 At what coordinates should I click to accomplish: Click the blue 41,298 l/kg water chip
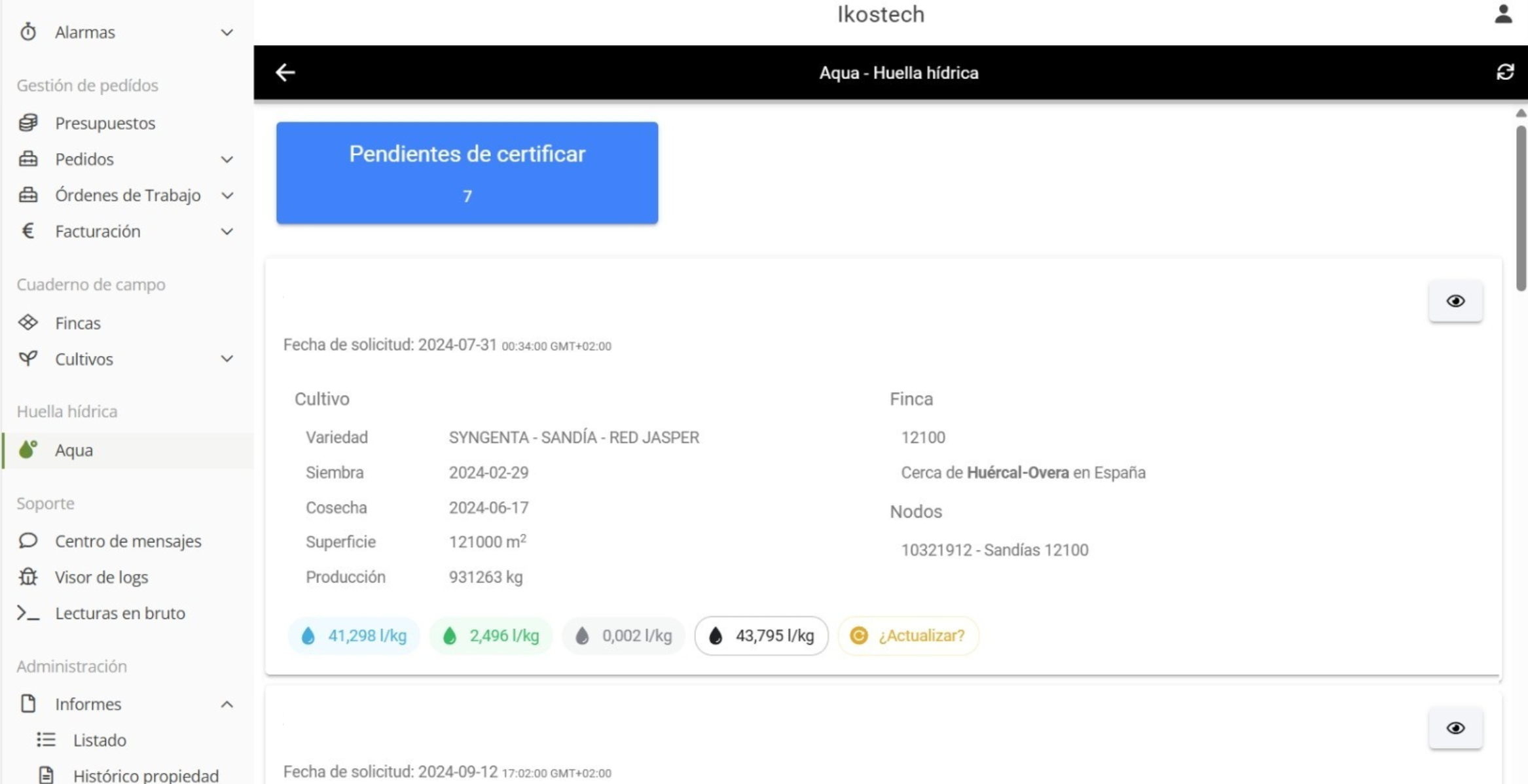coord(354,635)
